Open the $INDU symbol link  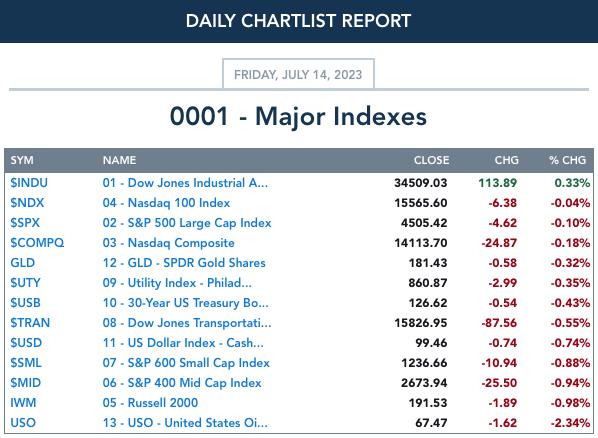pos(29,183)
